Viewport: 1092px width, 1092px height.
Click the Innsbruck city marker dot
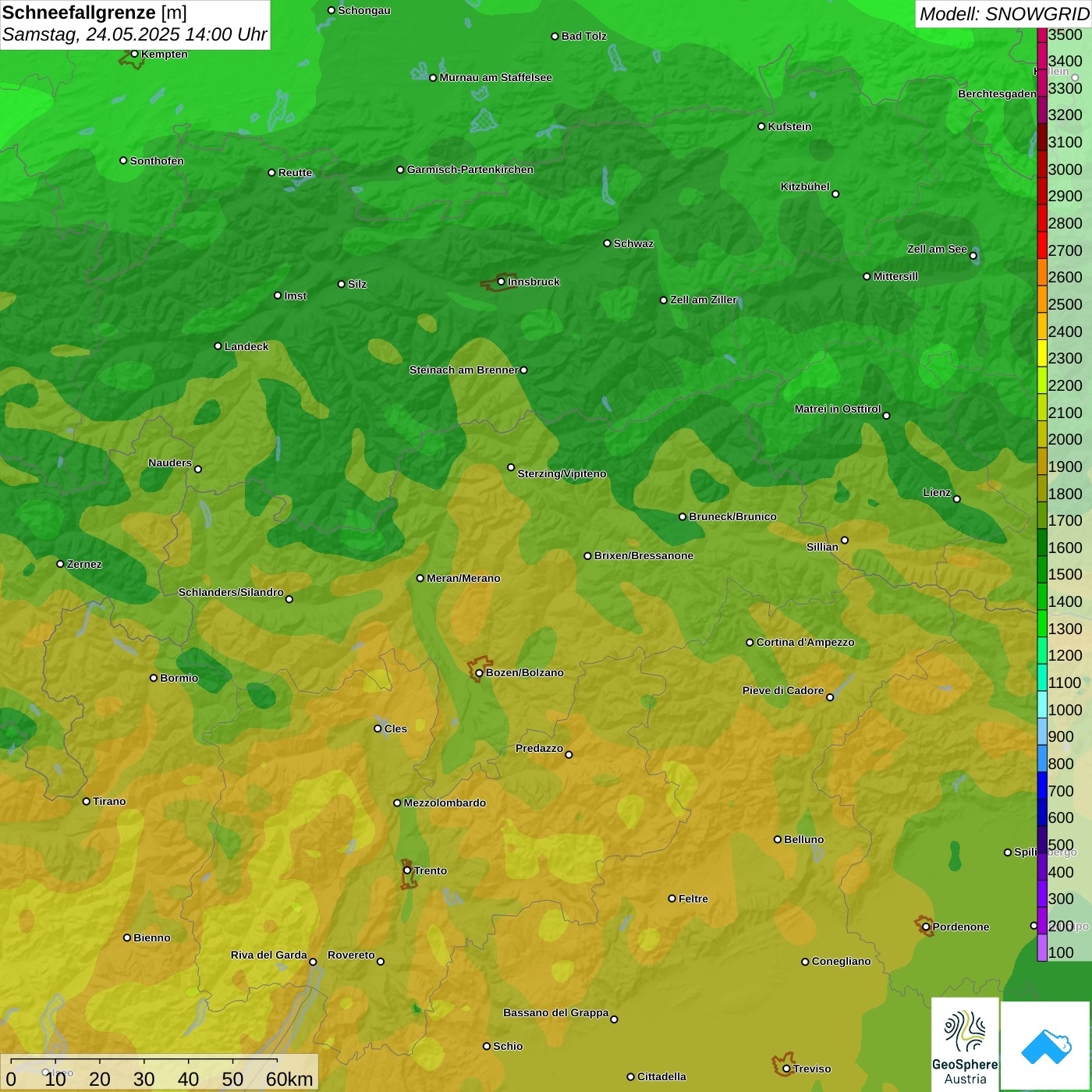click(502, 282)
